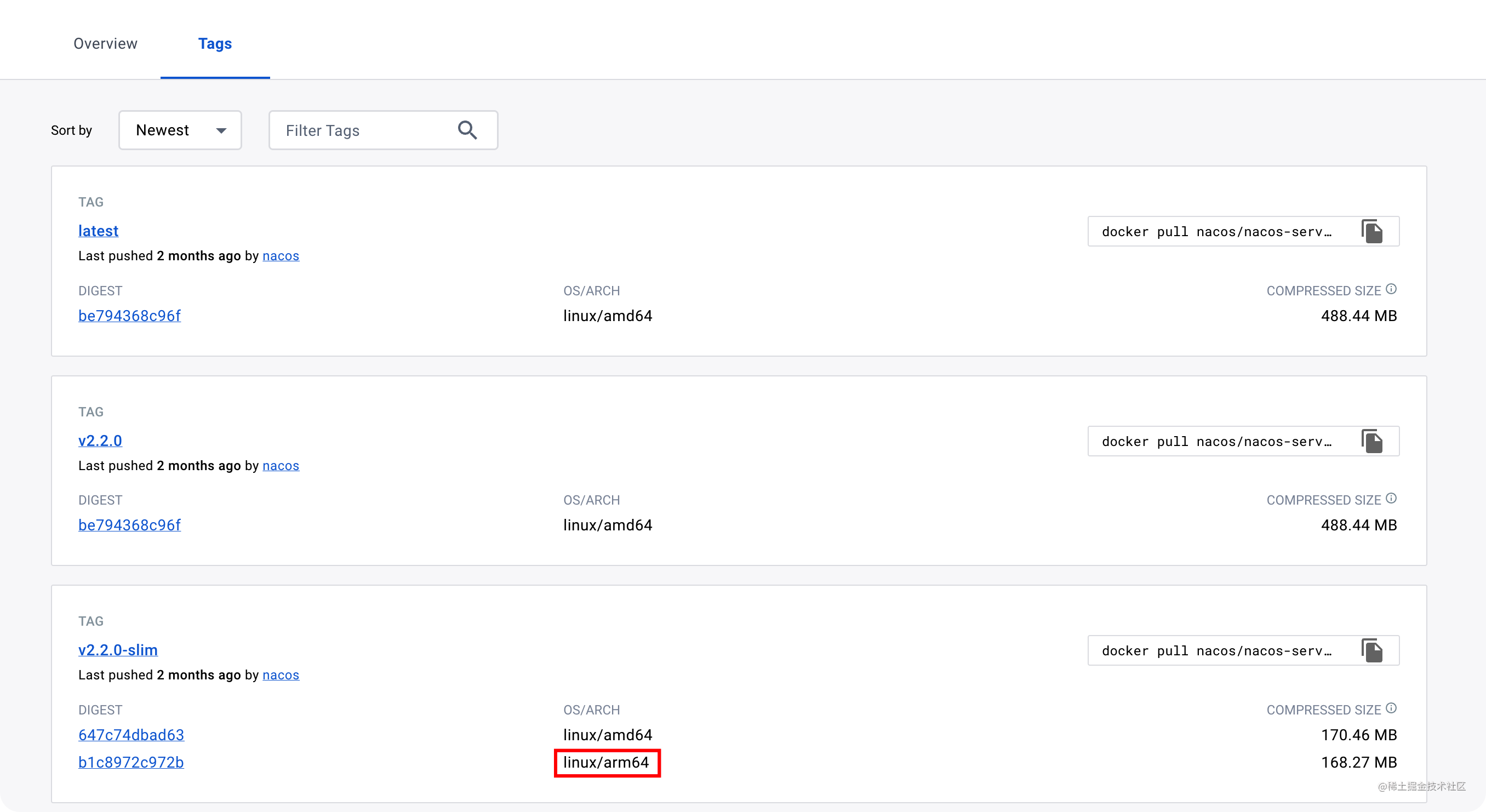Viewport: 1486px width, 812px height.
Task: Switch to the Overview tab
Action: point(106,44)
